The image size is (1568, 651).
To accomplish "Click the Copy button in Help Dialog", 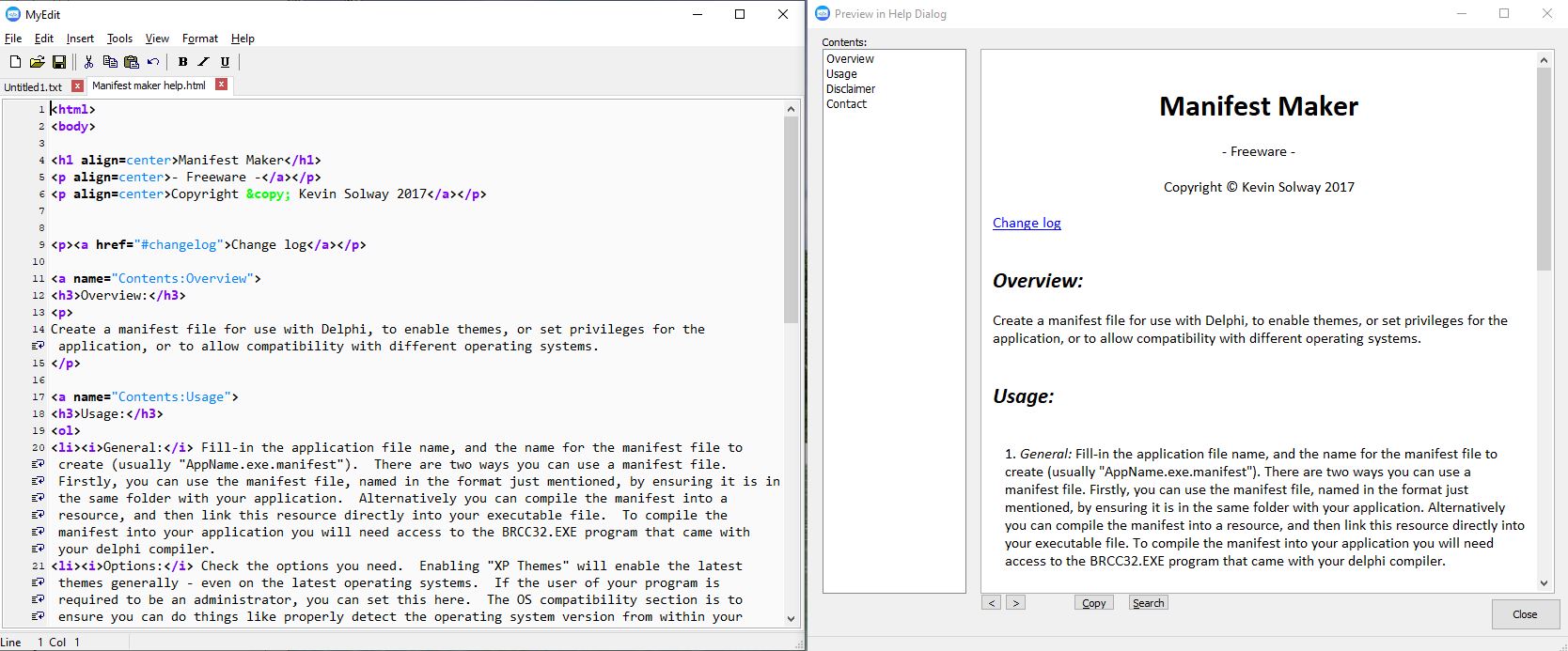I will point(1094,603).
